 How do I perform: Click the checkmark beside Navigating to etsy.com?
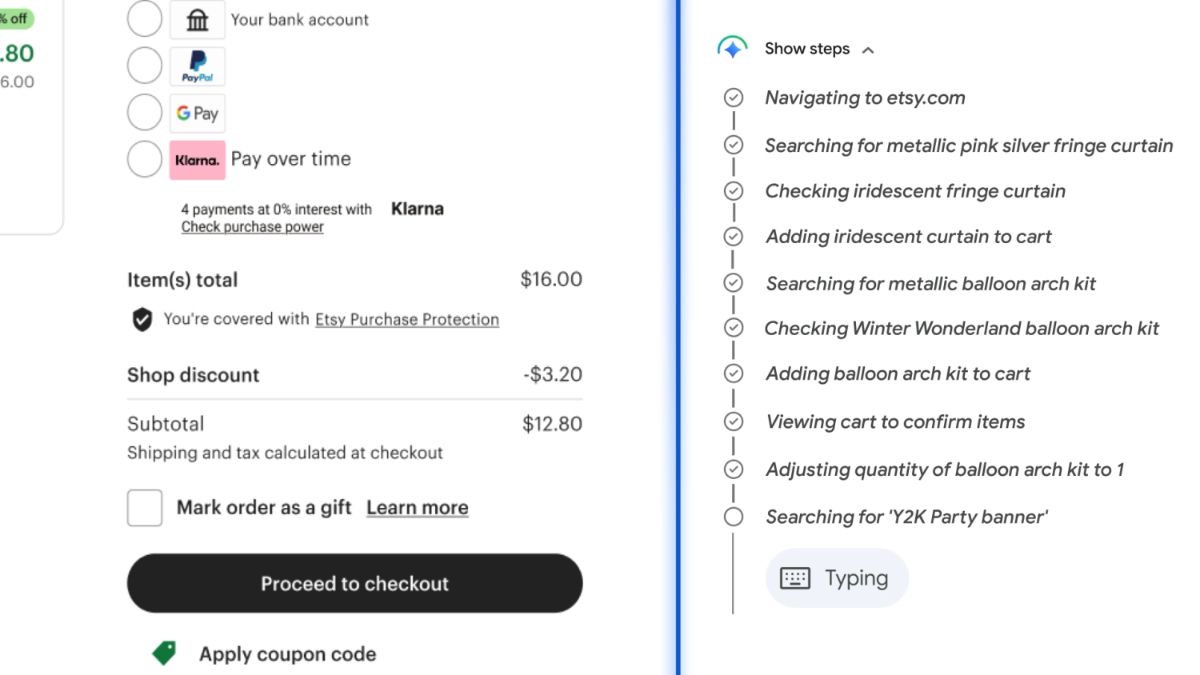pos(733,98)
